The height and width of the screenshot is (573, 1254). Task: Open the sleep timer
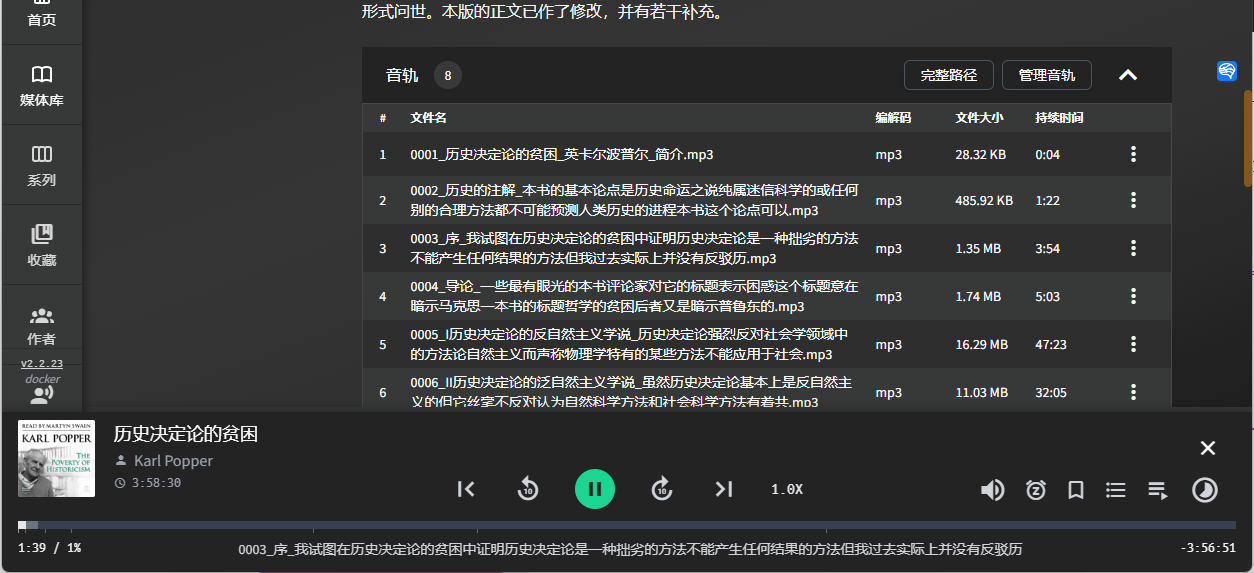(1036, 490)
